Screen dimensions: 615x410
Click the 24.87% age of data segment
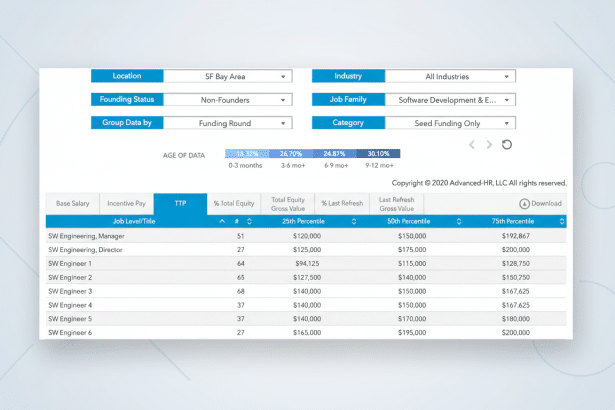click(x=334, y=154)
